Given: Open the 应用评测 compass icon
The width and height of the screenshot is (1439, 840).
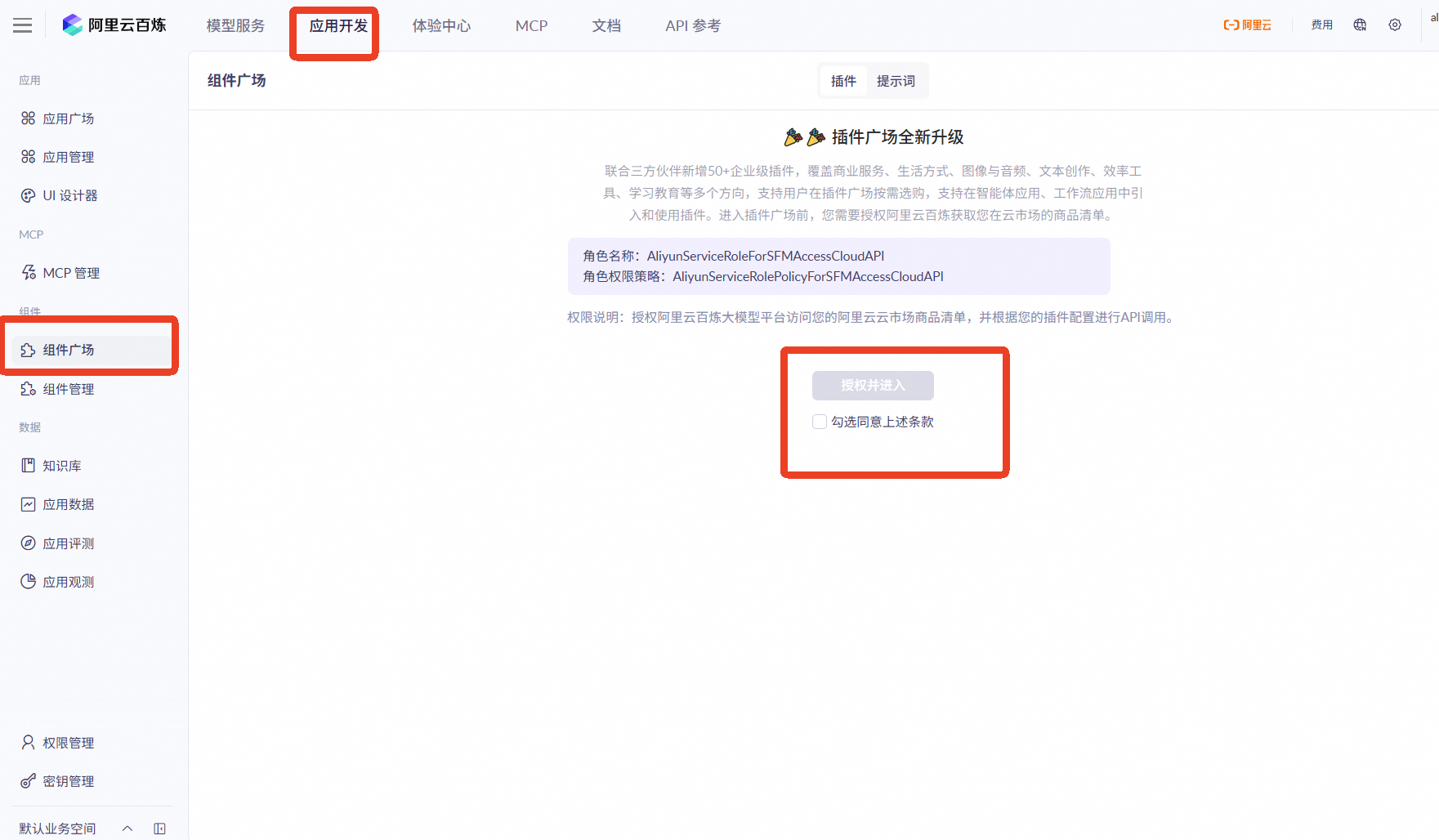Looking at the screenshot, I should 29,543.
